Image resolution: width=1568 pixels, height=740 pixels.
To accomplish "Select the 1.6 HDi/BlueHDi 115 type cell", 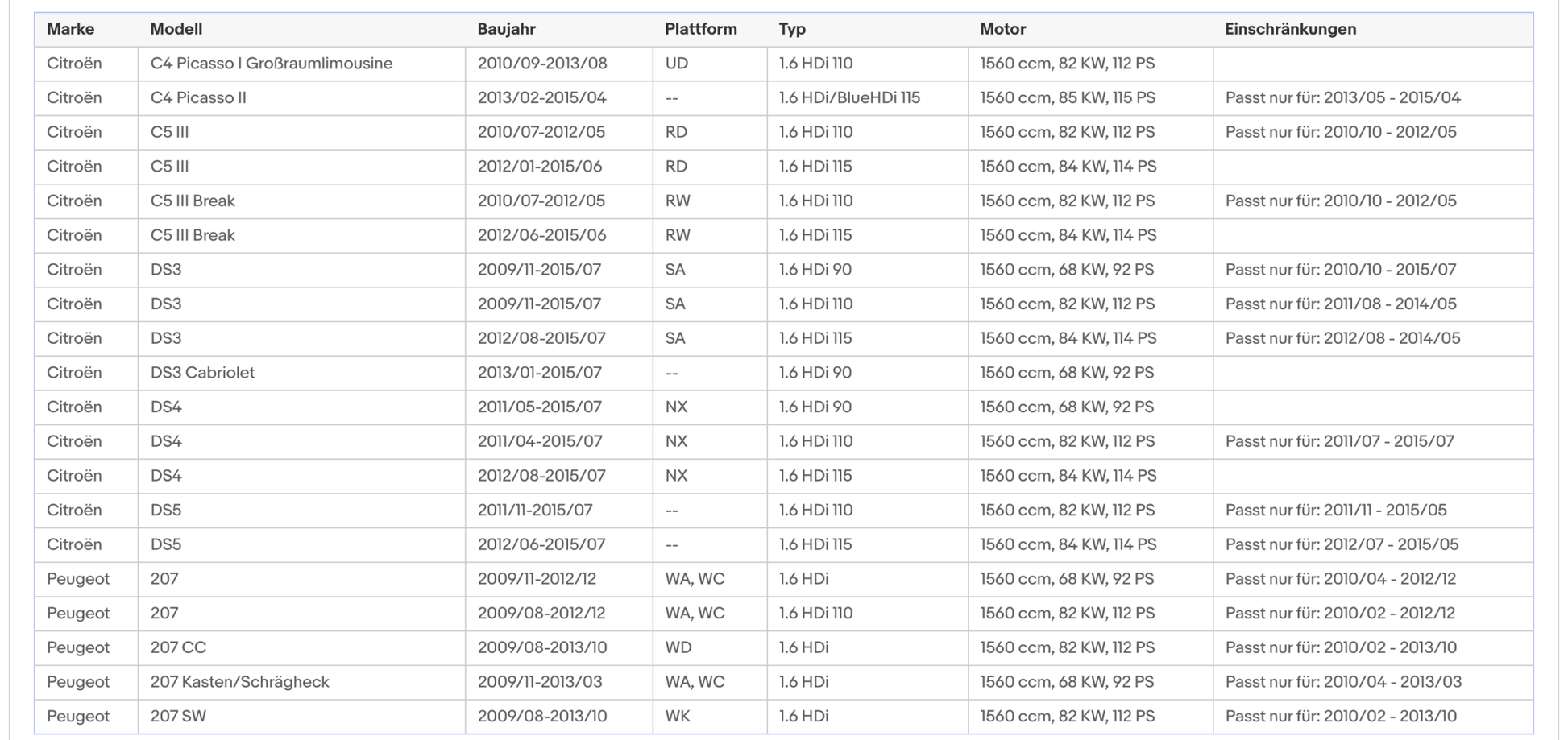I will click(848, 98).
